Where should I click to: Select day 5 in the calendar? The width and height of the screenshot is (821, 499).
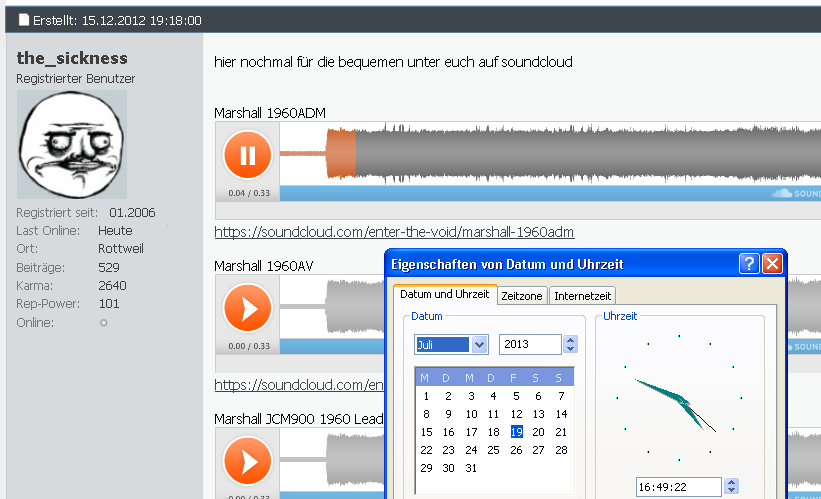(x=516, y=396)
